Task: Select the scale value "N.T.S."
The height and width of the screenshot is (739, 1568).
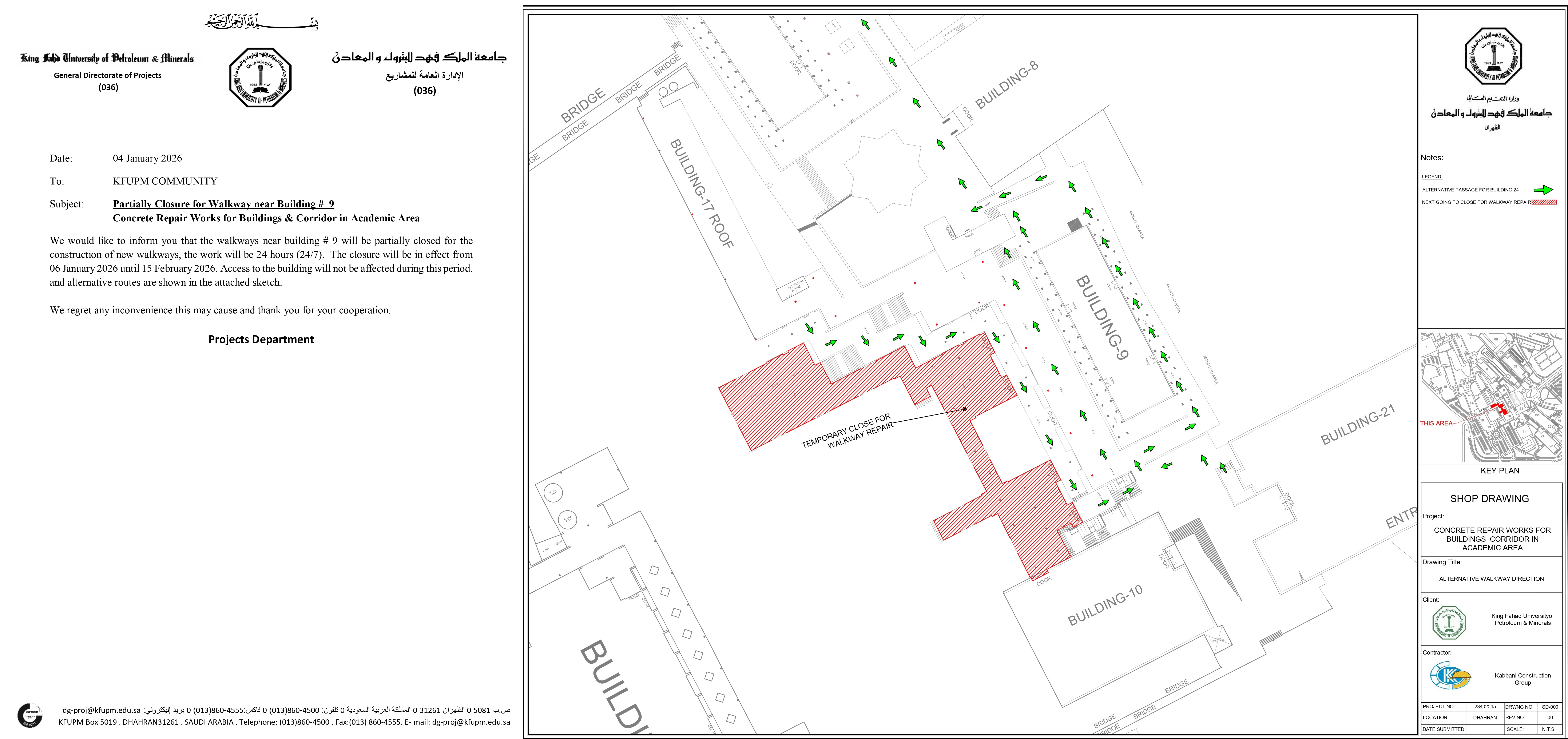Action: click(1549, 729)
